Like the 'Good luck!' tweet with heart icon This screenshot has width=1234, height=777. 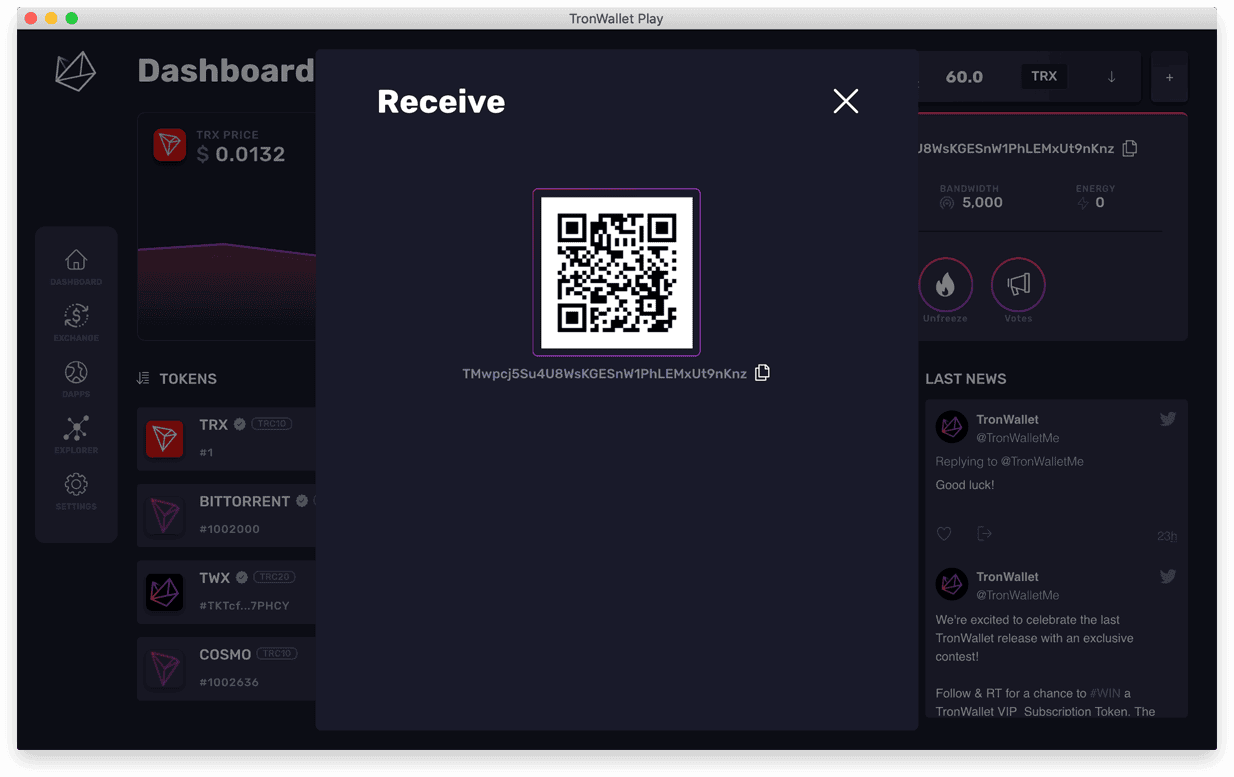click(x=944, y=534)
